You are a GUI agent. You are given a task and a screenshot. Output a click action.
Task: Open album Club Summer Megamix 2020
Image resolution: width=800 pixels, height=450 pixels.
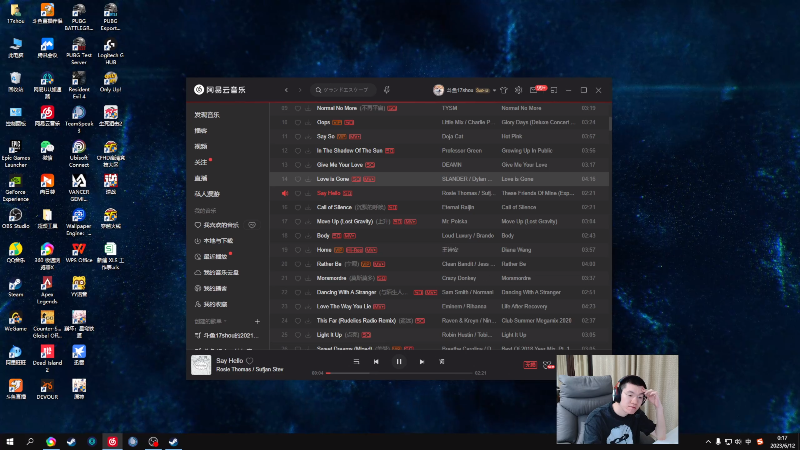[x=536, y=321]
